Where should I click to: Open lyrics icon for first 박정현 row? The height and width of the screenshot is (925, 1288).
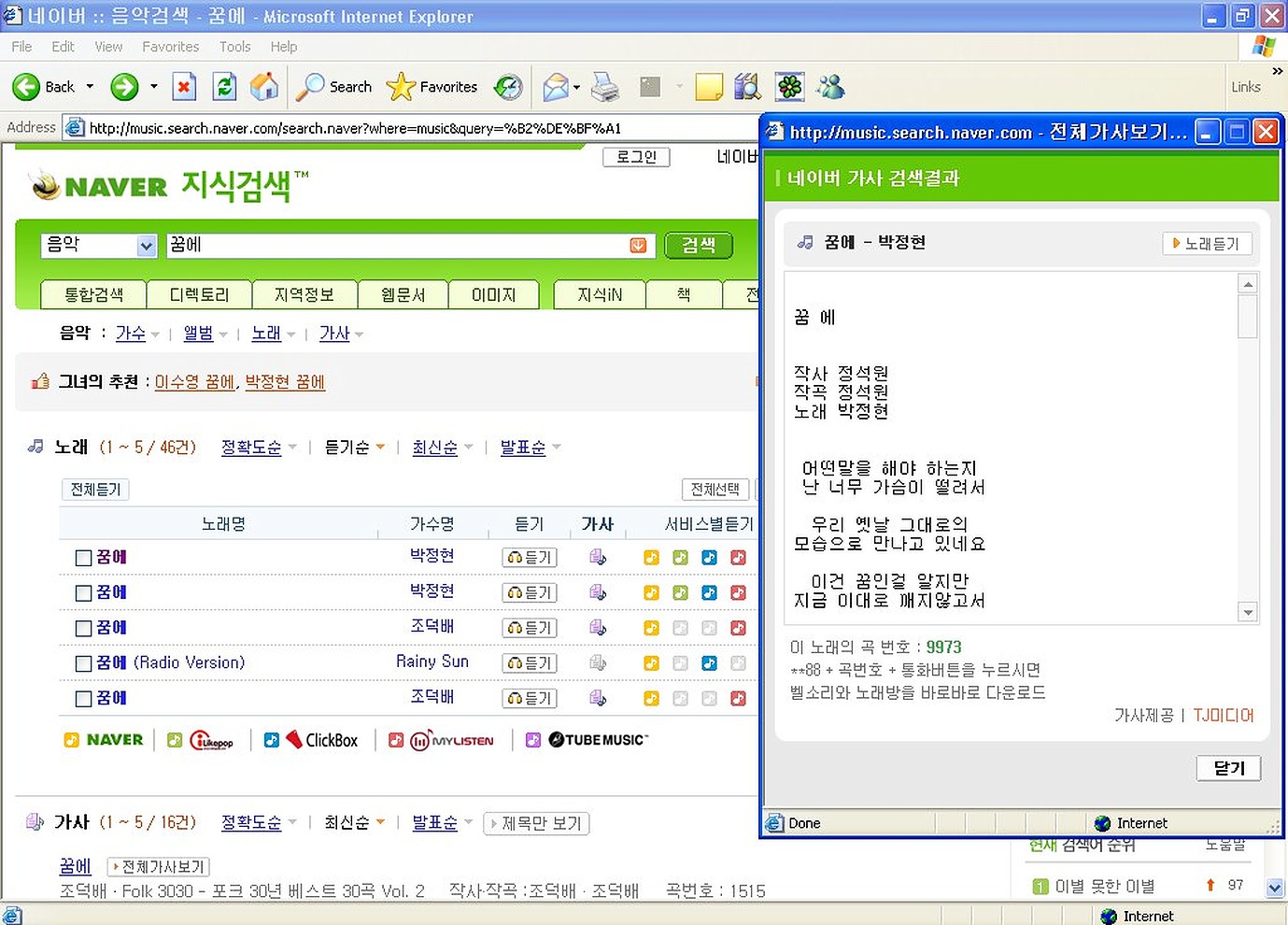point(598,558)
